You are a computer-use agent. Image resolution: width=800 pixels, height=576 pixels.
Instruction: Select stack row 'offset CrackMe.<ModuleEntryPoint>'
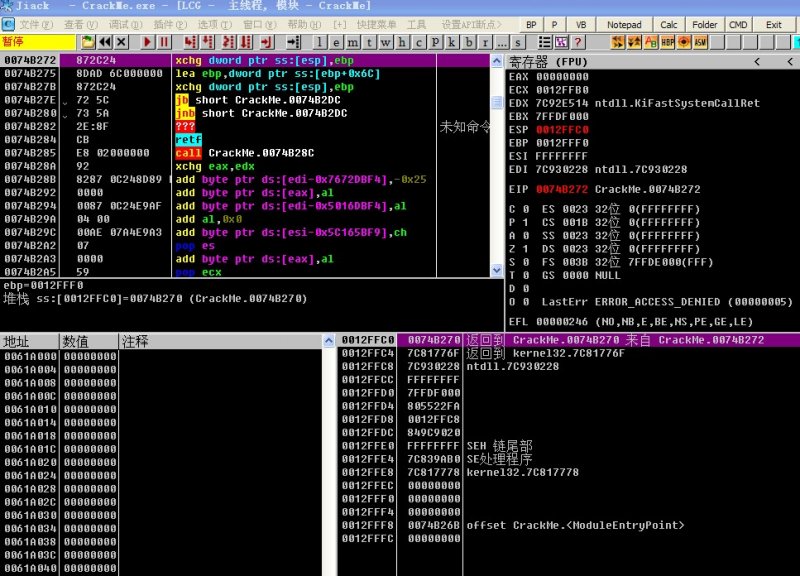(x=568, y=525)
